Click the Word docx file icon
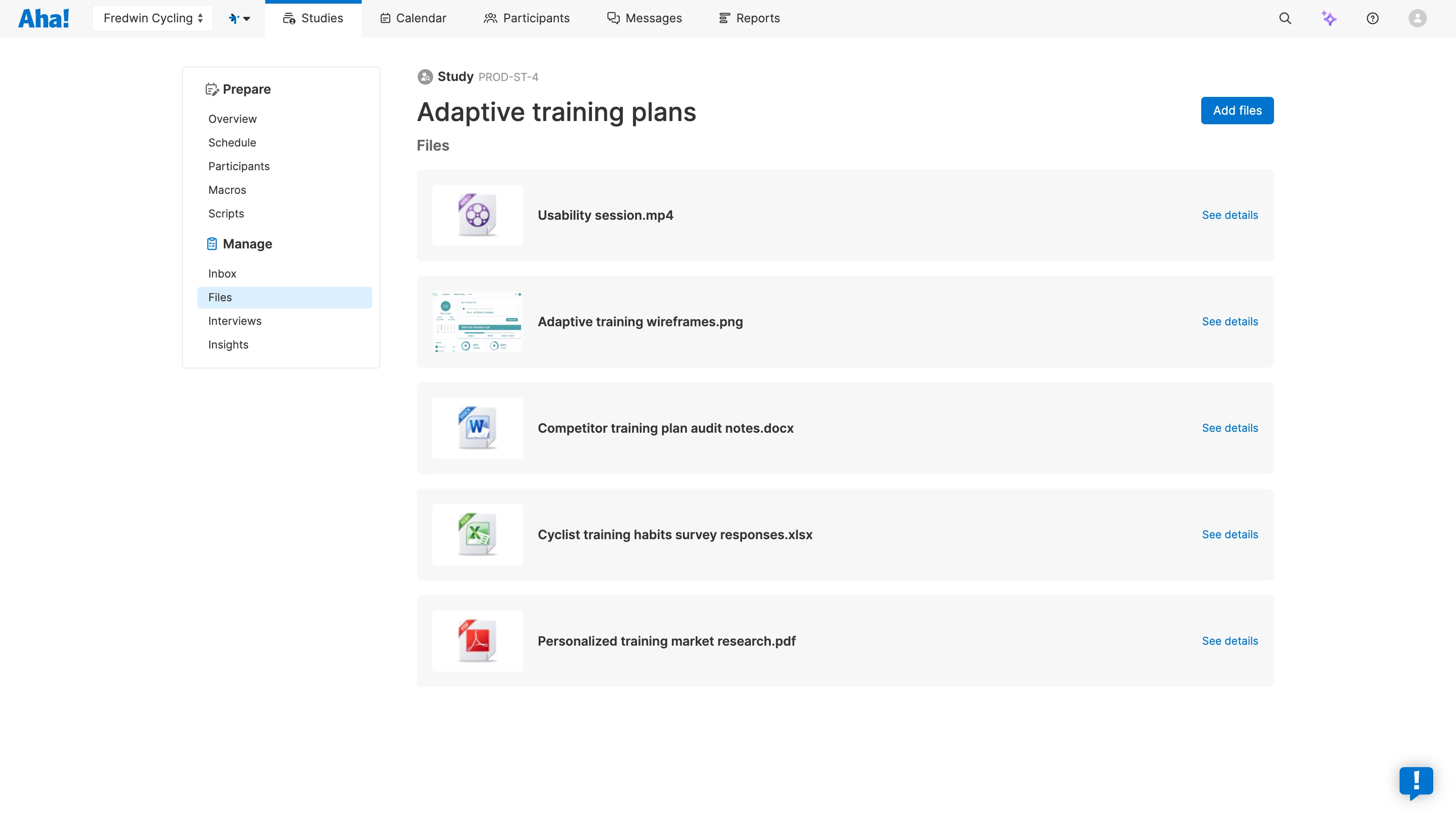Screen dimensions: 1456x819 477,428
